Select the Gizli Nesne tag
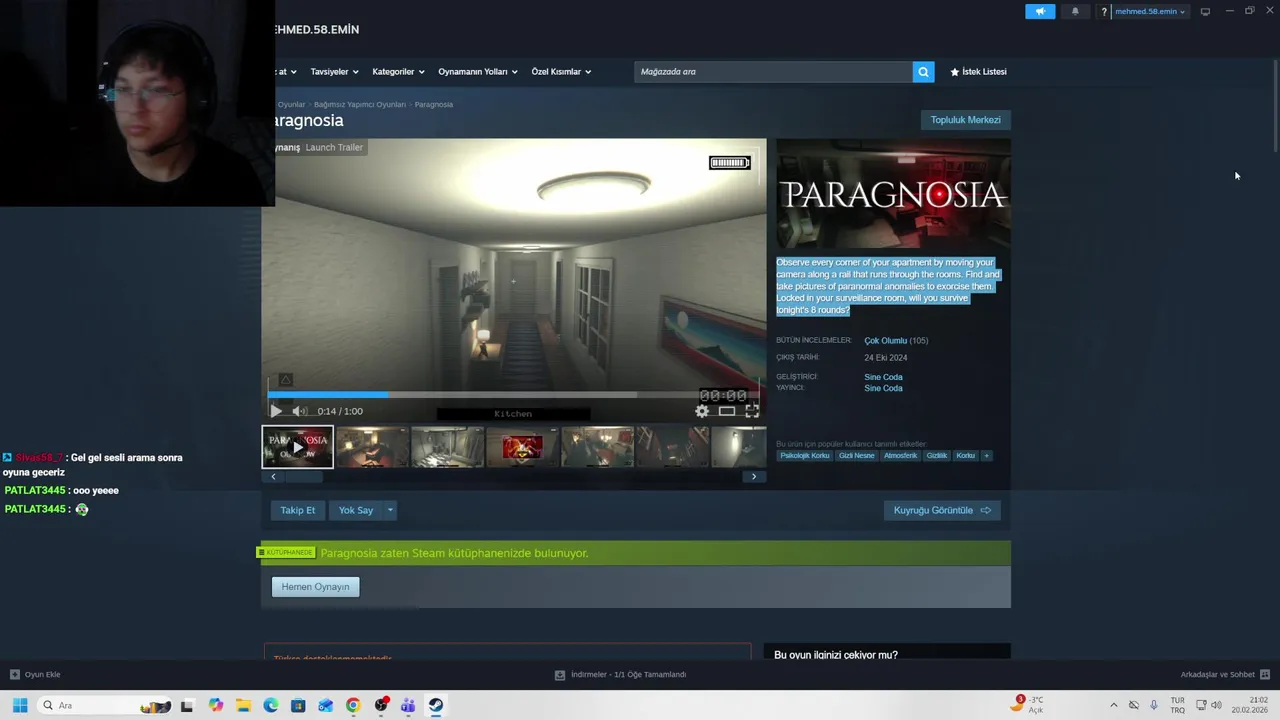This screenshot has width=1280, height=720. point(857,456)
